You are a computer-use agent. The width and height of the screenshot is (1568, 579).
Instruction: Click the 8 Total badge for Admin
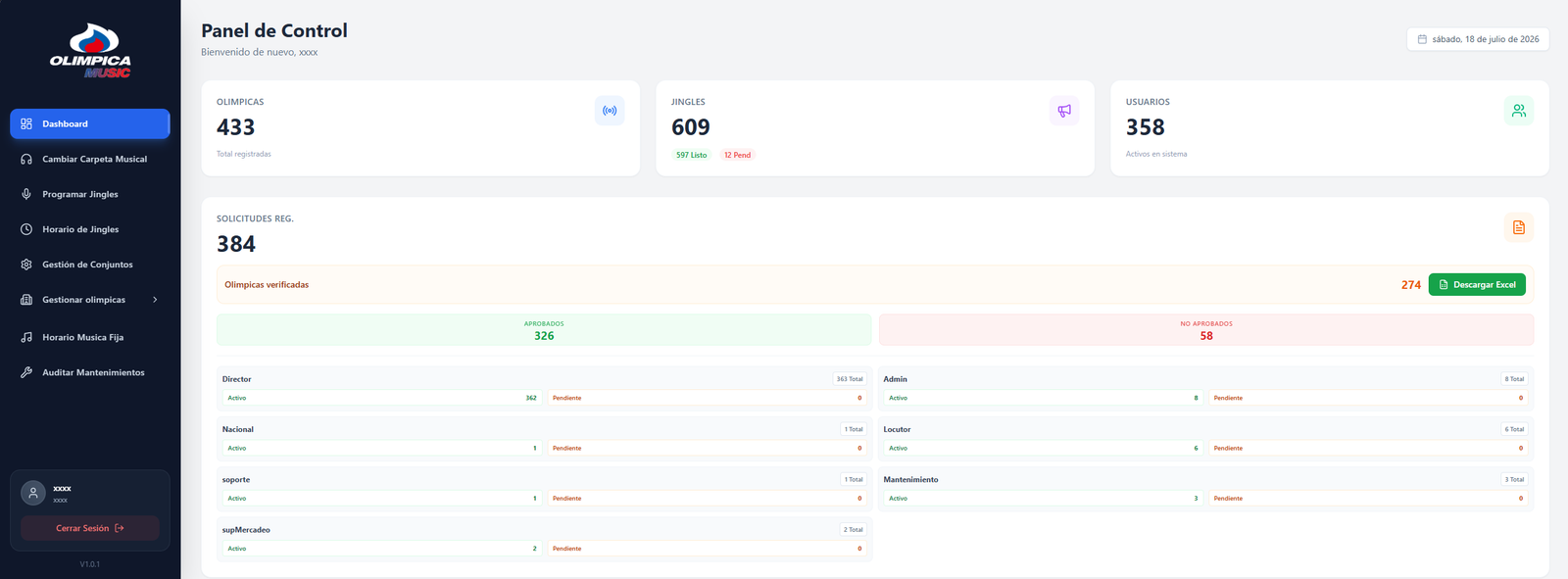click(1514, 379)
